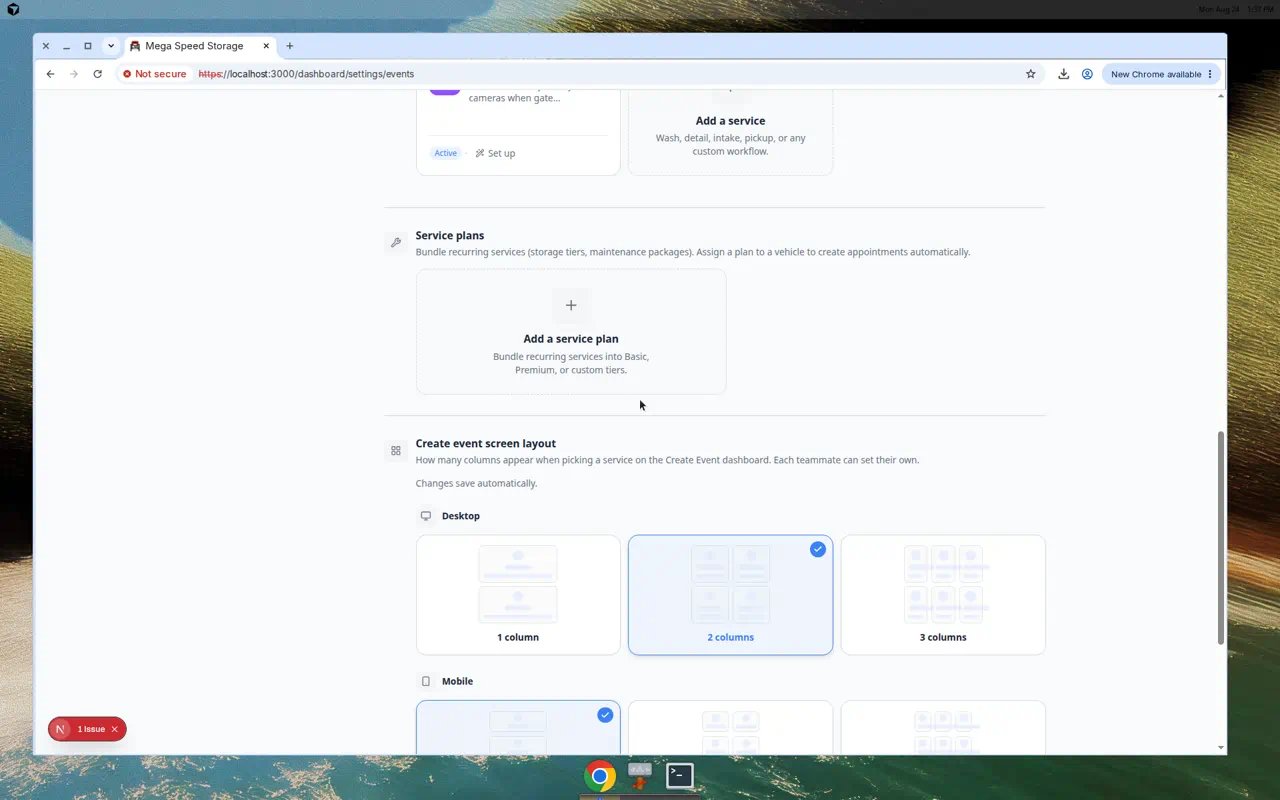Click the Not secure warning icon
This screenshot has height=800, width=1280.
click(x=127, y=74)
